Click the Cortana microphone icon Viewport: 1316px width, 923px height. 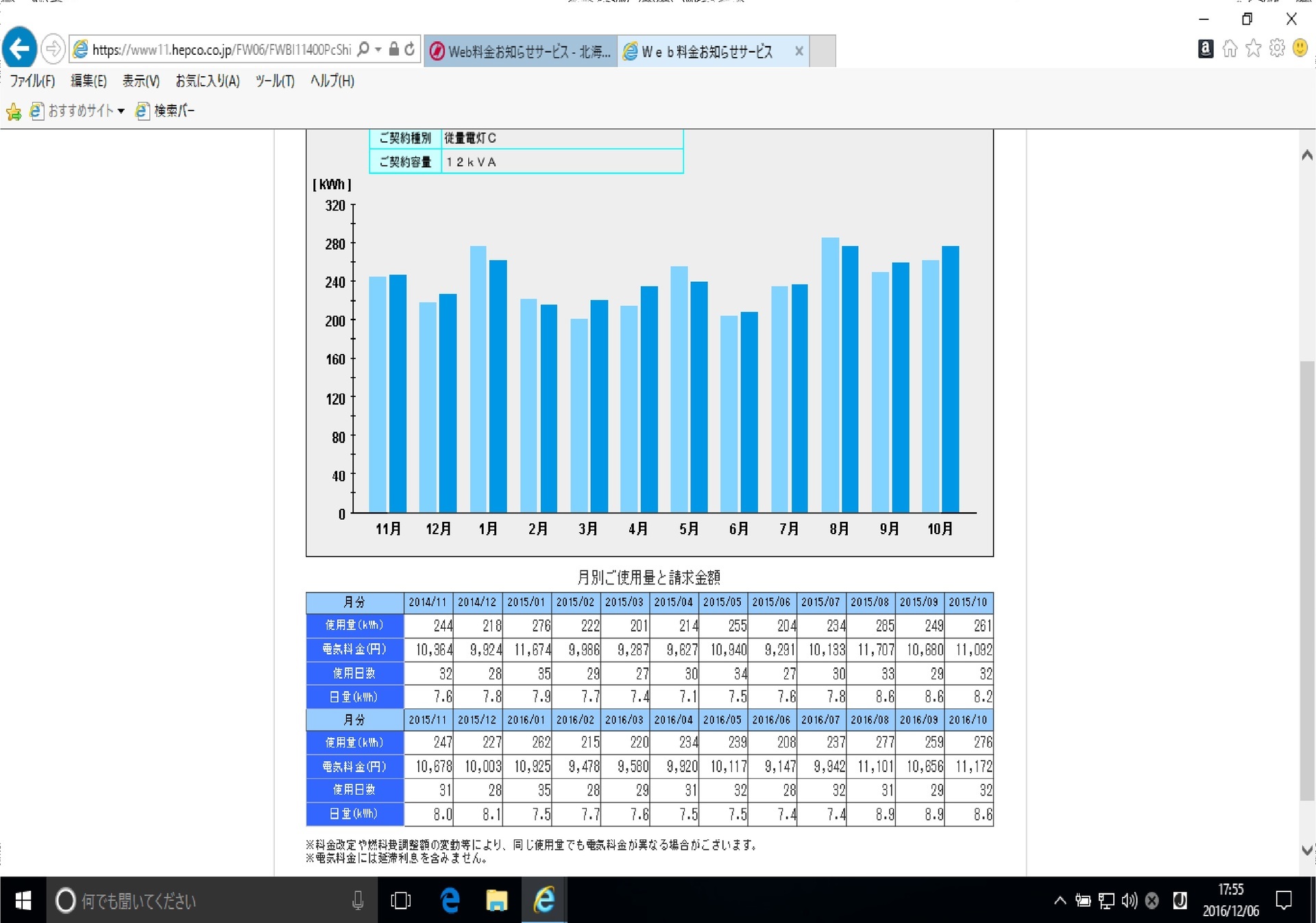click(357, 900)
